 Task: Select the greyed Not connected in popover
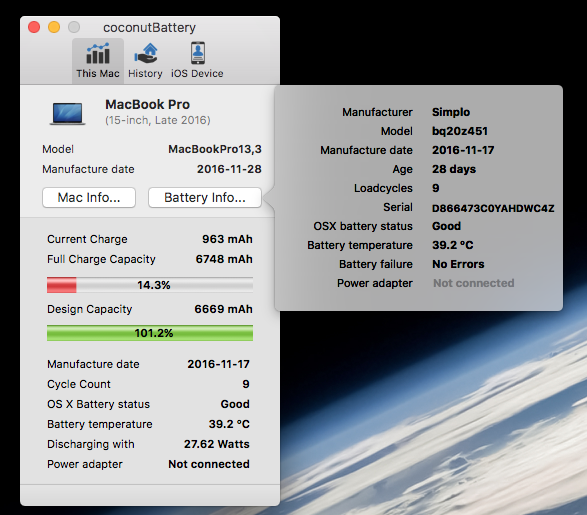474,283
